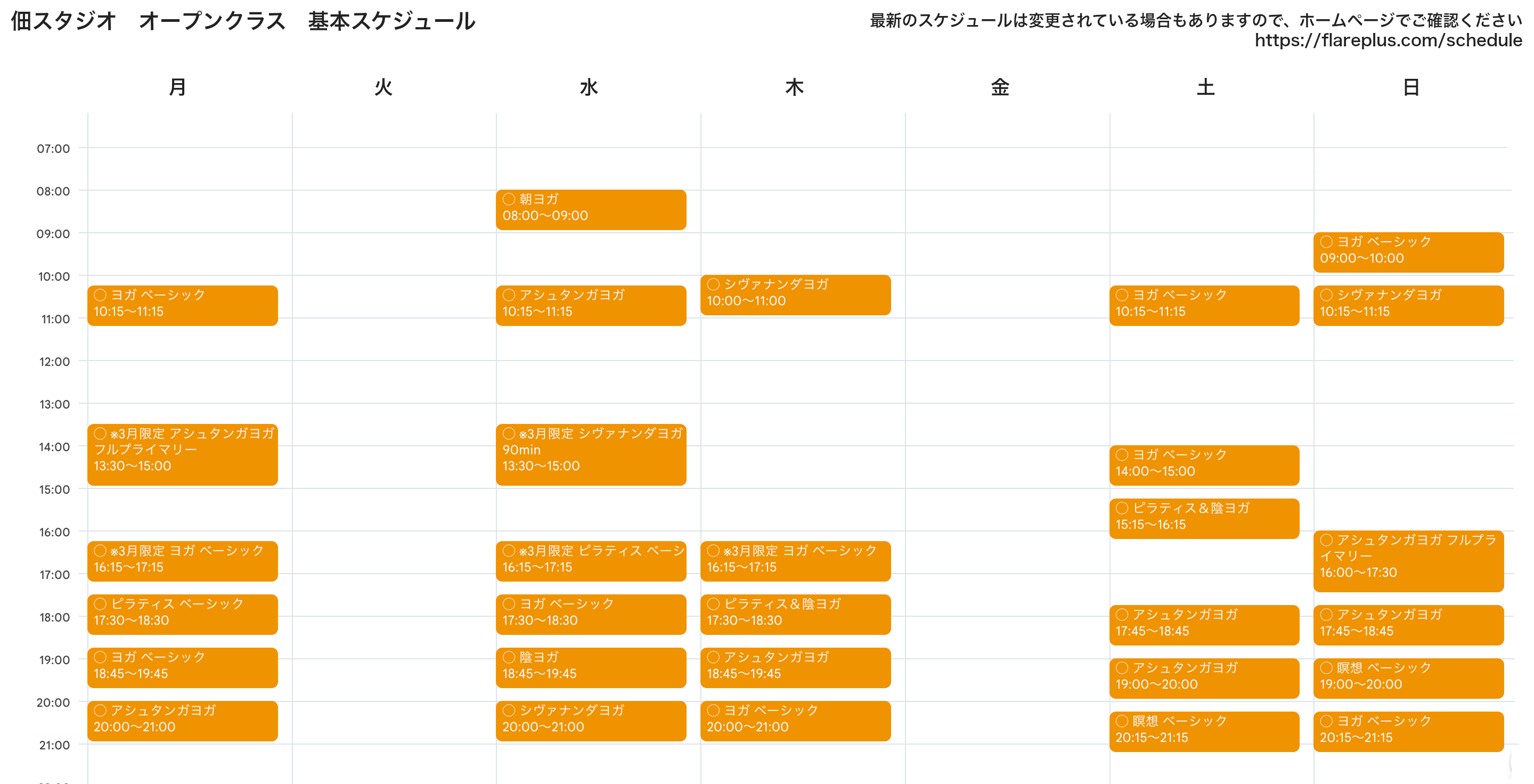Select Sunday 16:00 アシュタンガヨガ フルプライマリー class

tap(1408, 561)
